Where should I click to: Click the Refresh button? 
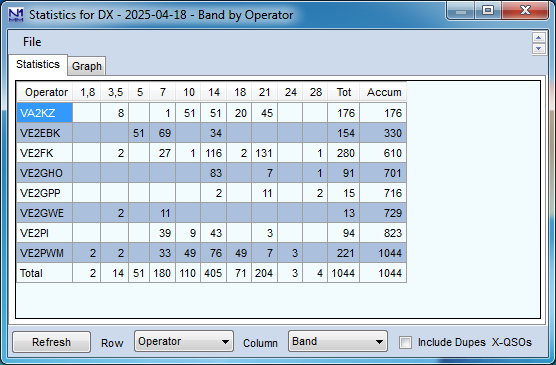[x=51, y=342]
